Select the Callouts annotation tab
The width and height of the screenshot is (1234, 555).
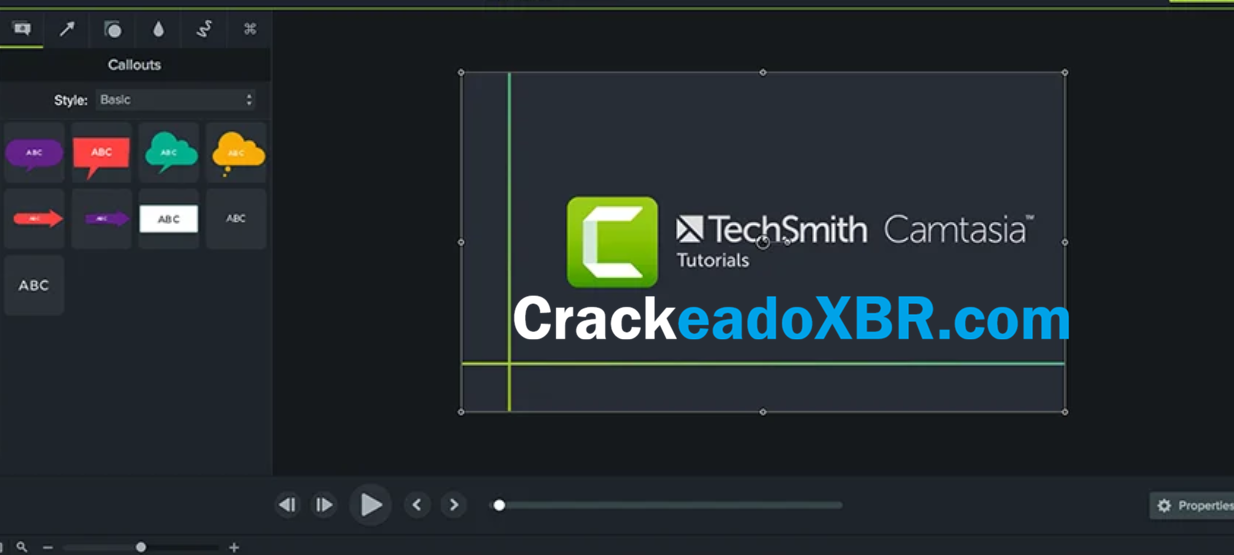coord(21,29)
